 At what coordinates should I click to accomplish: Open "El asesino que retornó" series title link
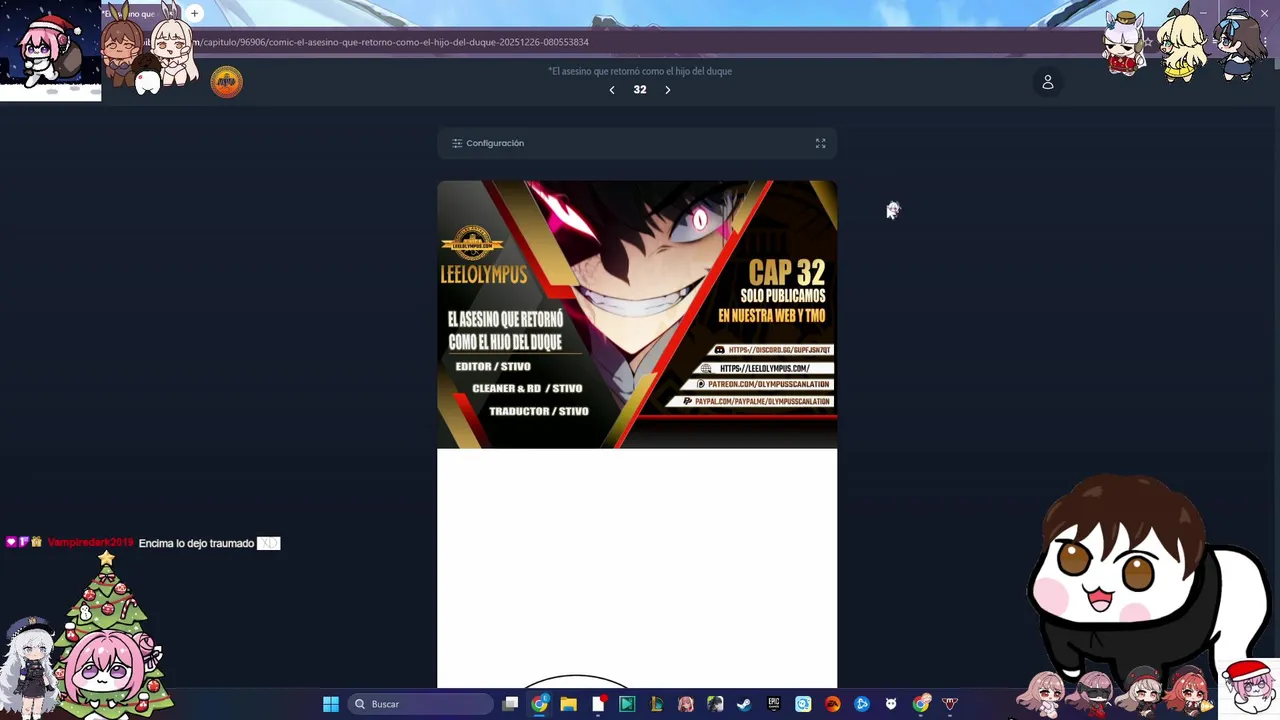[640, 71]
